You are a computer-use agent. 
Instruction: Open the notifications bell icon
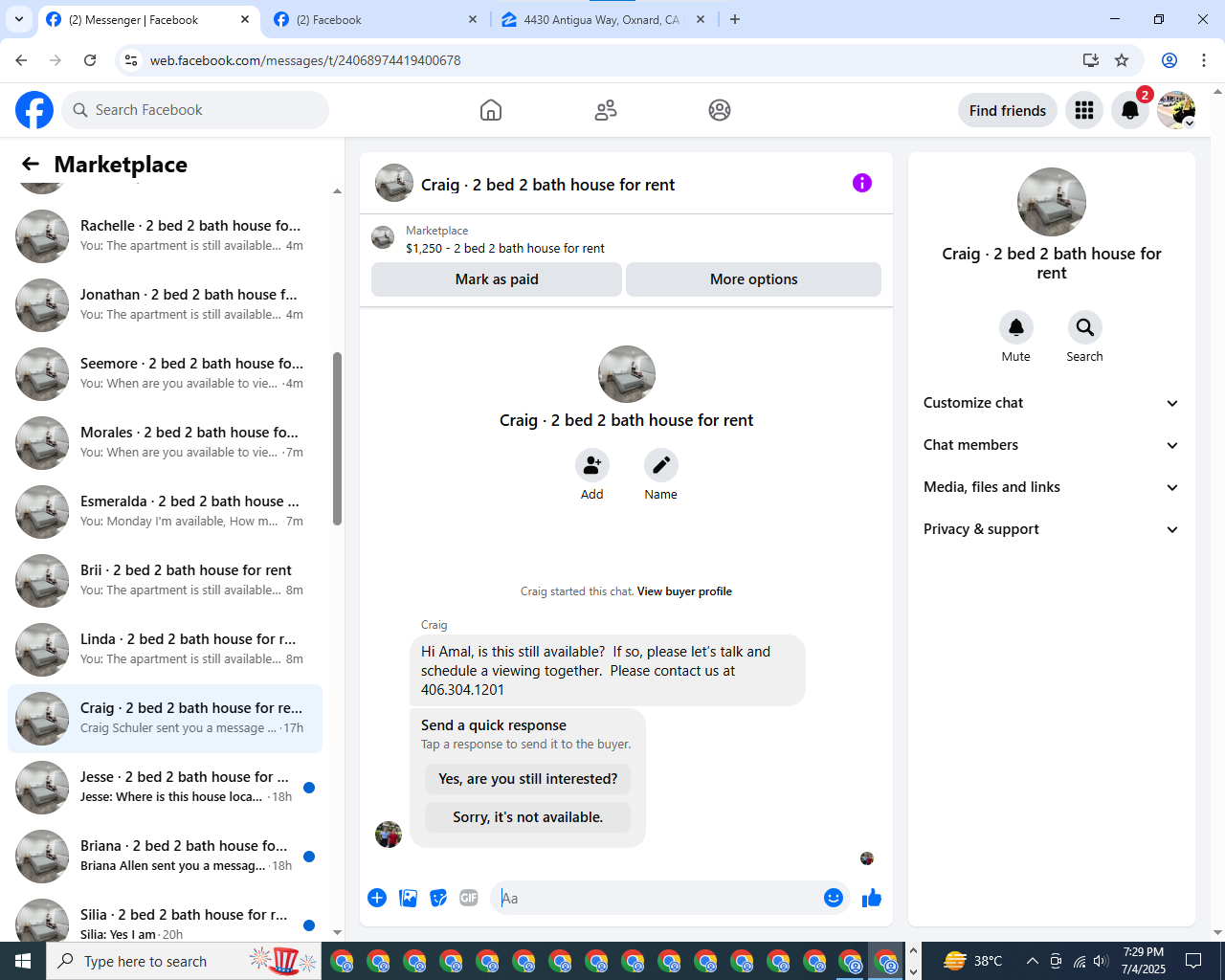1130,110
